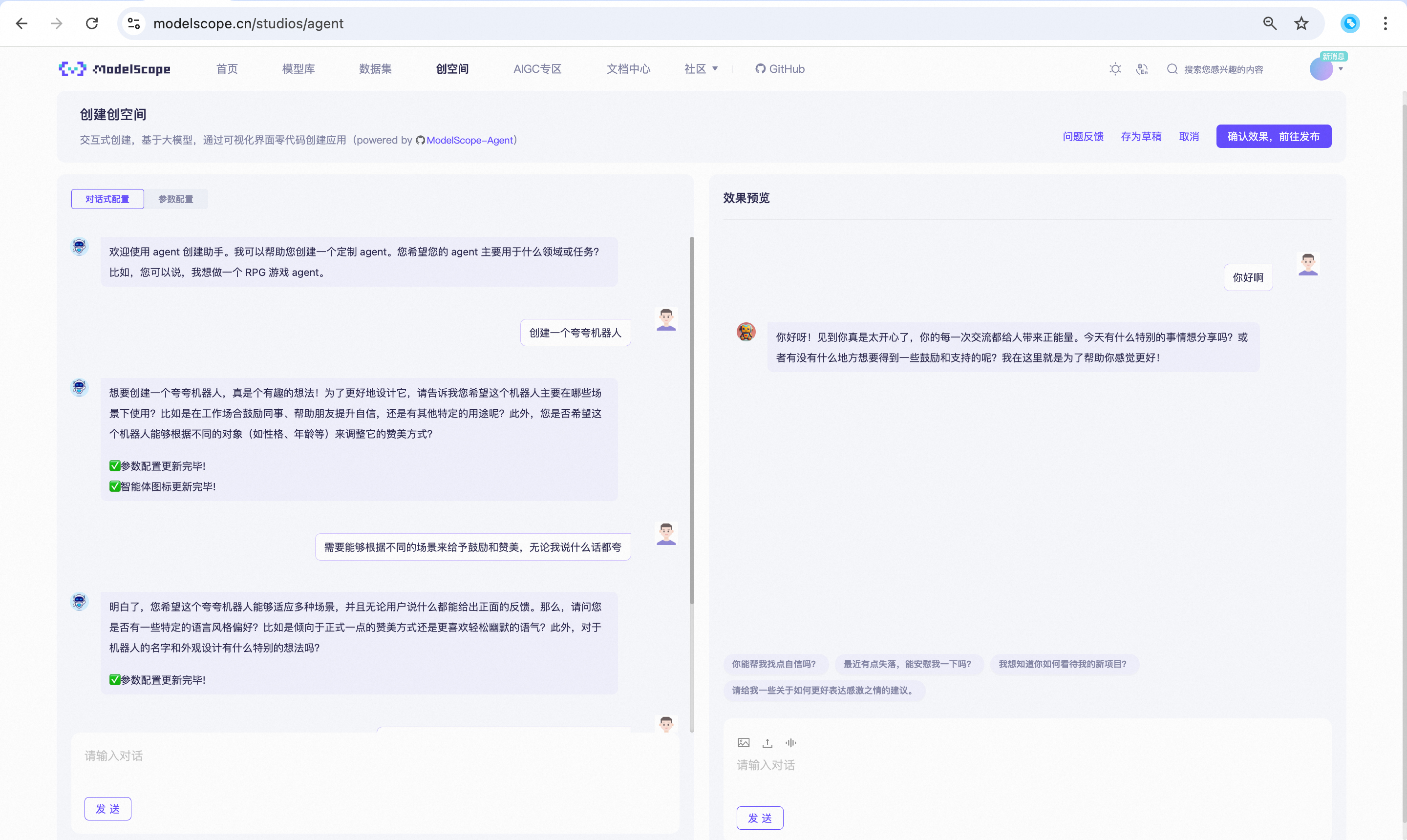Viewport: 1407px width, 840px height.
Task: Click the magnifier icon in the site search
Action: (1172, 69)
